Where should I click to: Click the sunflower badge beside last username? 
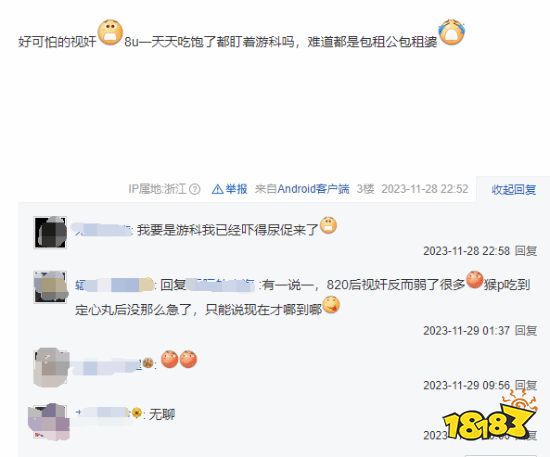136,414
